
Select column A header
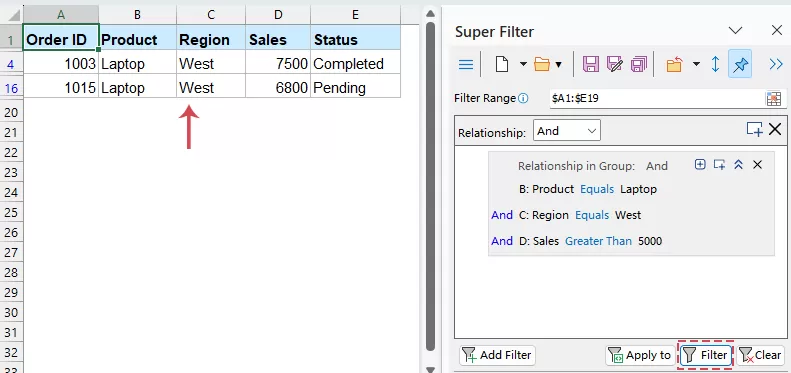tap(61, 15)
